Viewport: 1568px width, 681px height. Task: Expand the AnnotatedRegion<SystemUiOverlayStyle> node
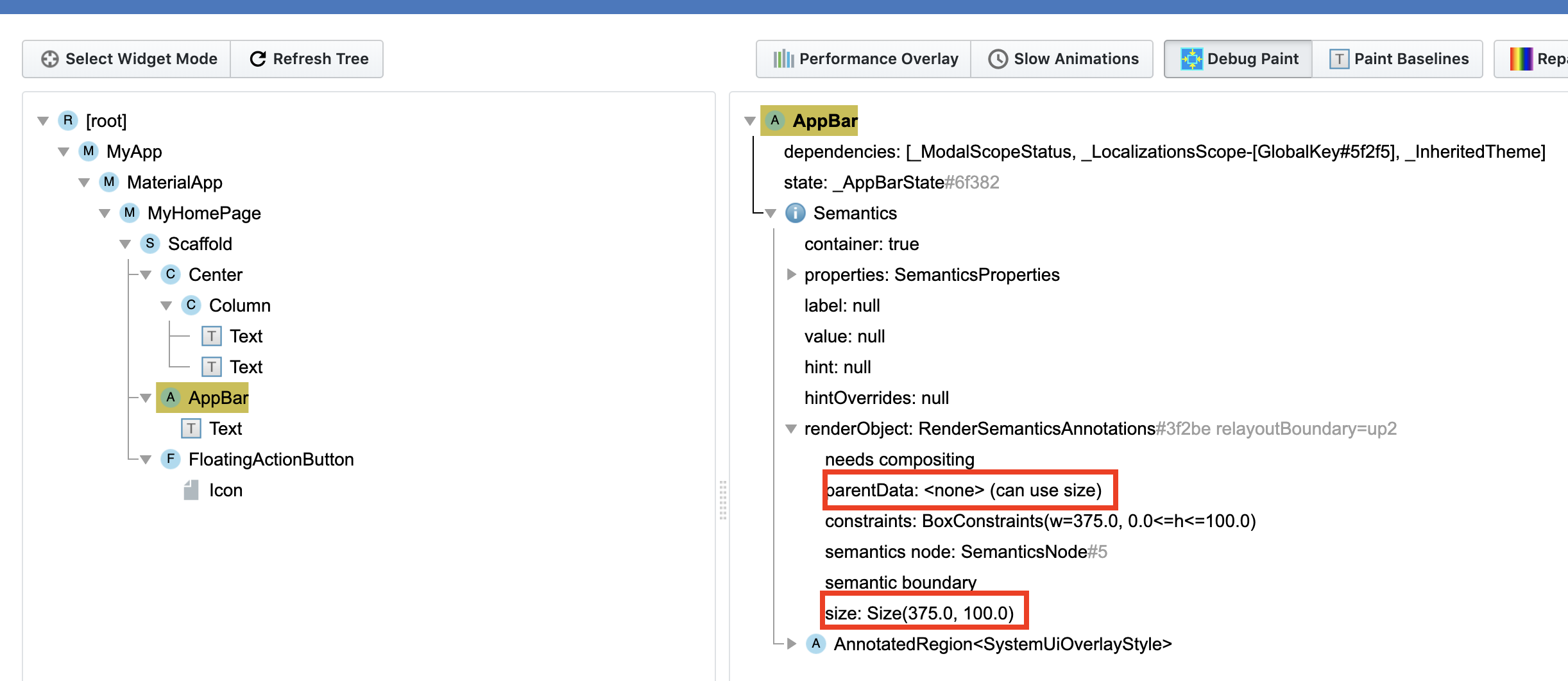click(x=792, y=644)
